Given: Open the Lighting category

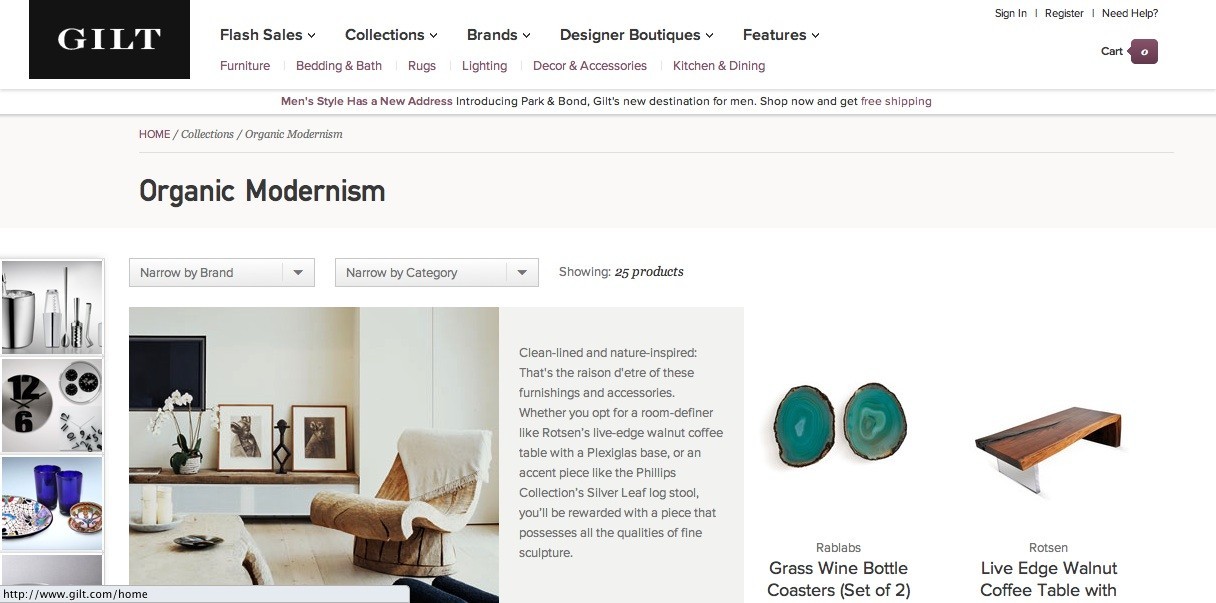Looking at the screenshot, I should [484, 66].
